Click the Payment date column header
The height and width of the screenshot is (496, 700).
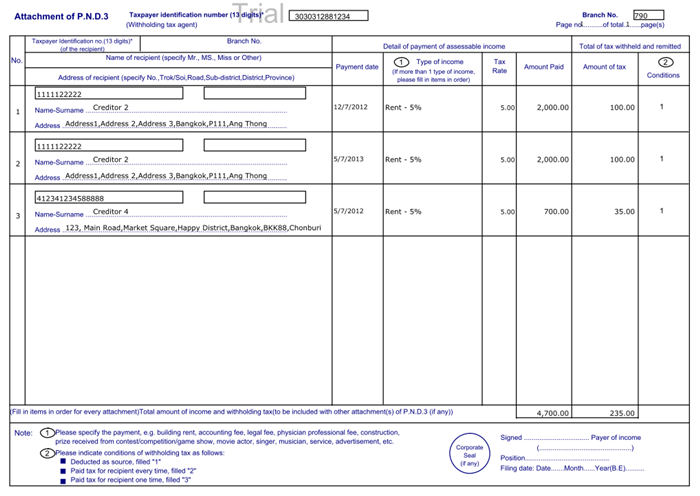357,67
